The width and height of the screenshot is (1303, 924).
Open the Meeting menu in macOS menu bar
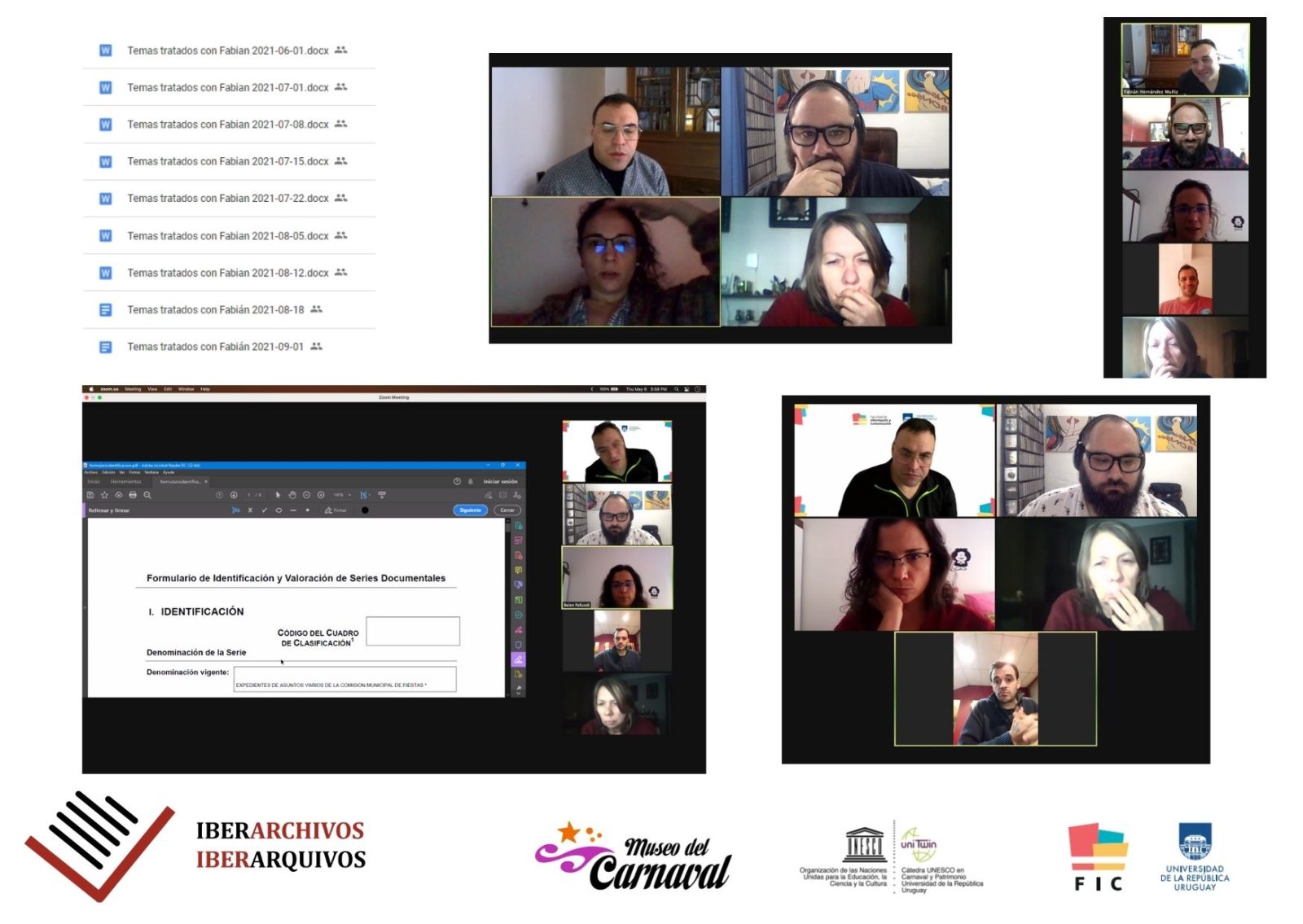click(133, 389)
